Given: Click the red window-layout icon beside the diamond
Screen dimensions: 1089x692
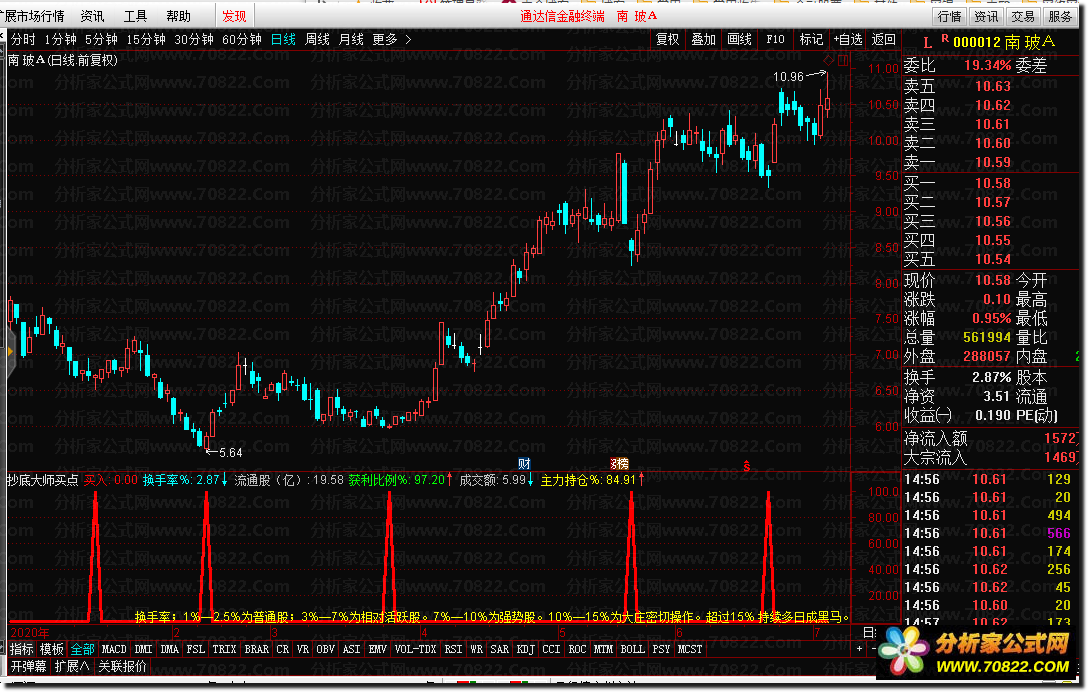Looking at the screenshot, I should coord(842,60).
